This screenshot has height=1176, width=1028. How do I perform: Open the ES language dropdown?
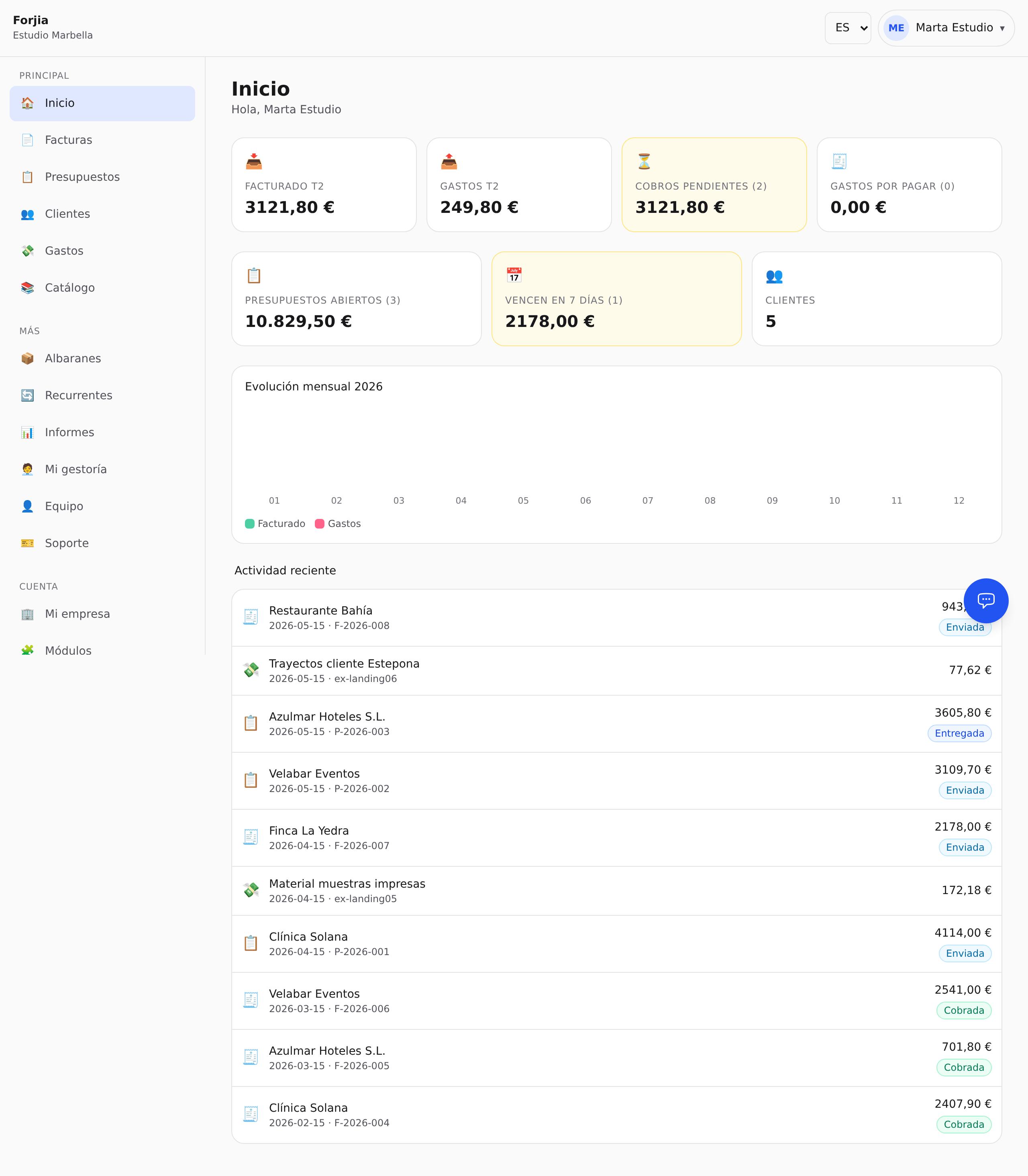(x=848, y=28)
